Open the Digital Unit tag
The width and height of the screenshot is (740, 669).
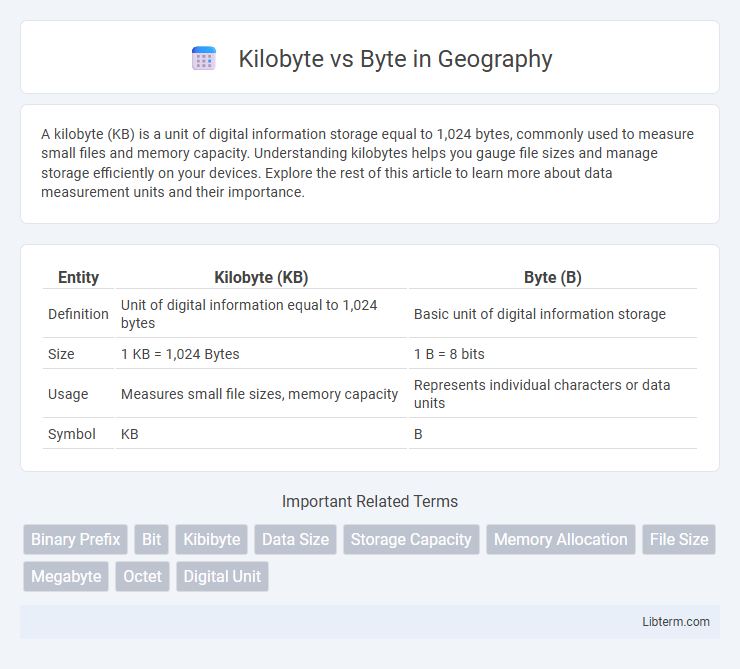click(x=222, y=576)
